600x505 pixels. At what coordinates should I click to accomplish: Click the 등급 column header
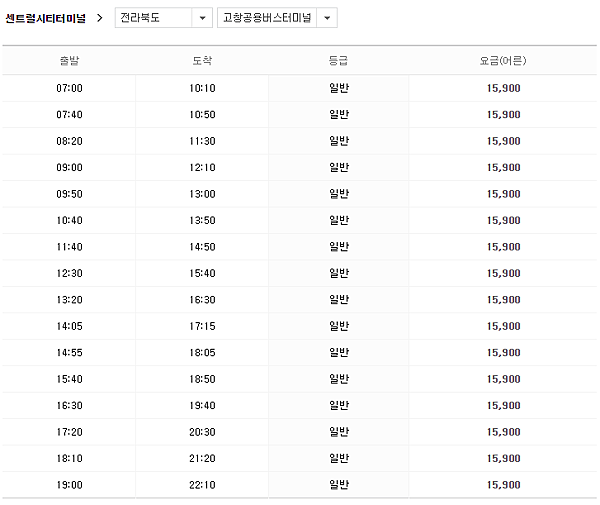(x=338, y=61)
